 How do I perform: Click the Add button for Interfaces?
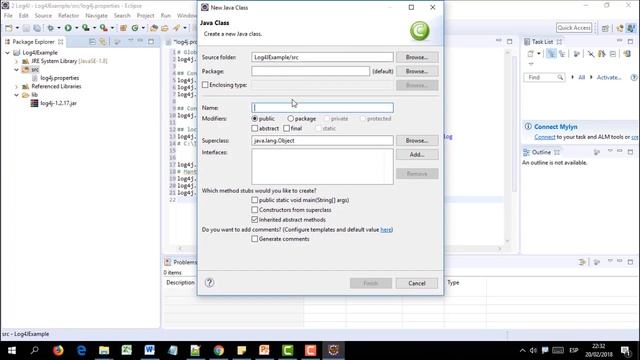pyautogui.click(x=417, y=155)
